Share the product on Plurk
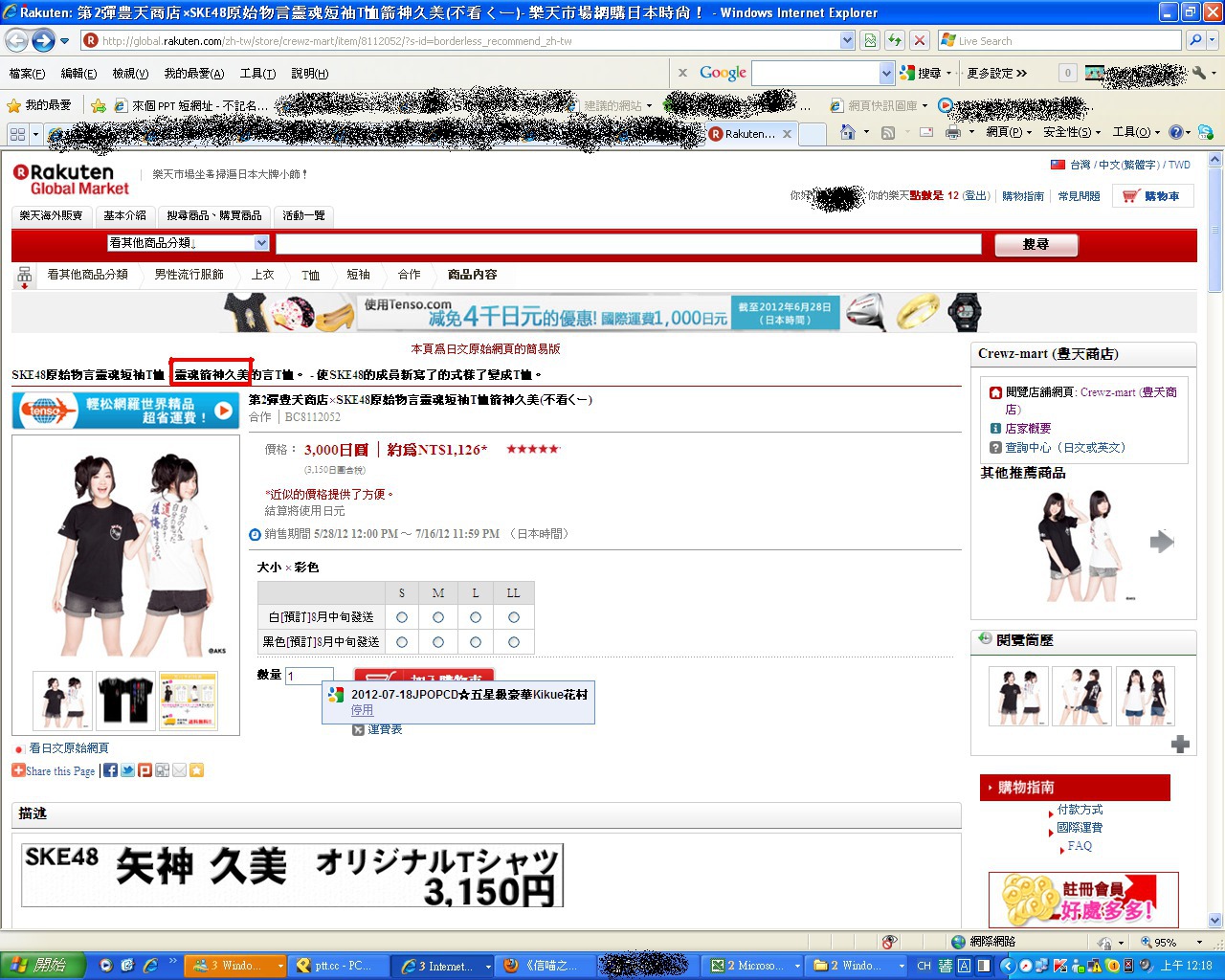1225x980 pixels. [145, 770]
